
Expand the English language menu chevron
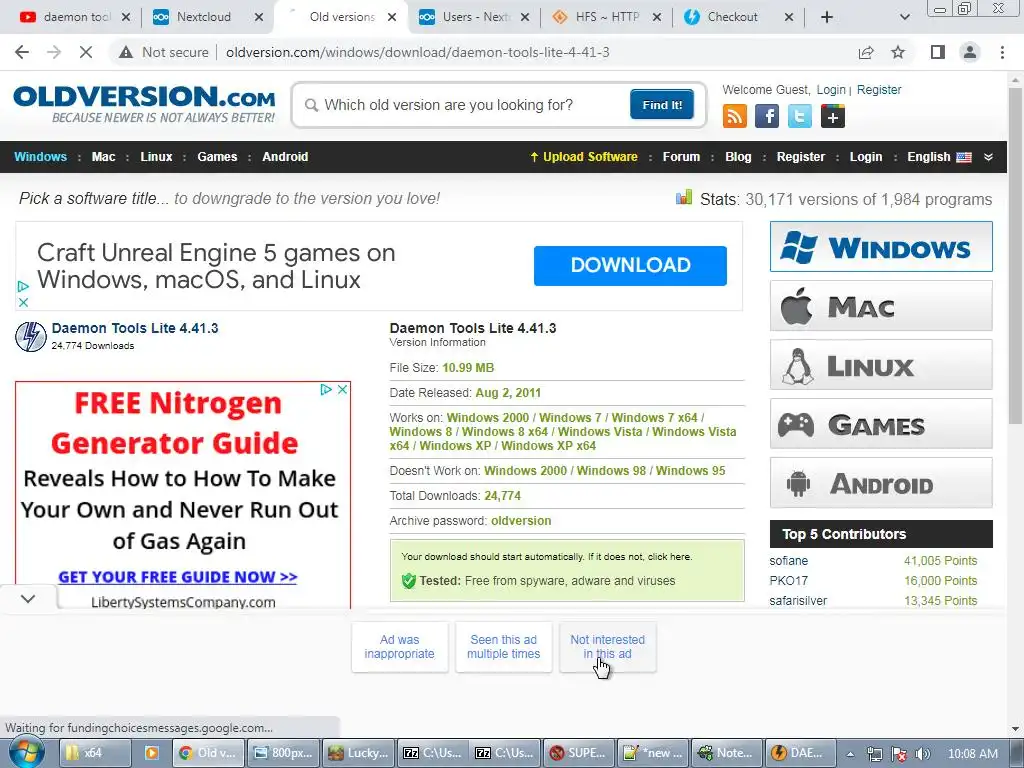pyautogui.click(x=988, y=157)
